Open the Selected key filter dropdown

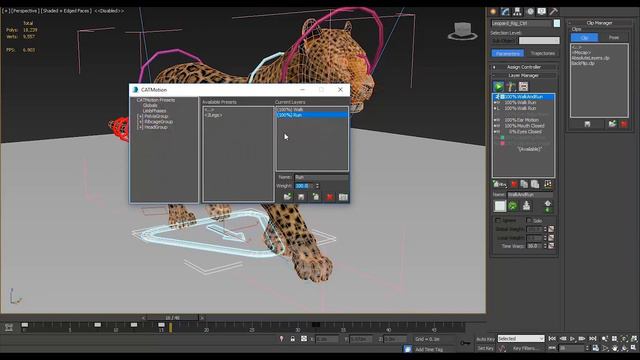pos(521,339)
